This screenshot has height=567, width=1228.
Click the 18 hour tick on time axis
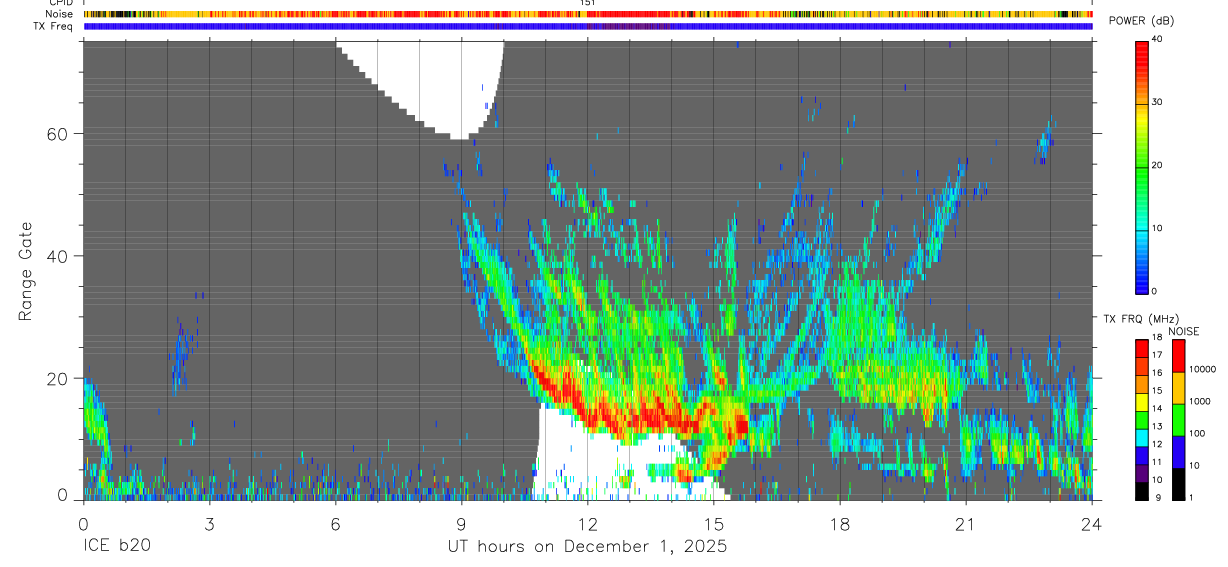pyautogui.click(x=840, y=523)
